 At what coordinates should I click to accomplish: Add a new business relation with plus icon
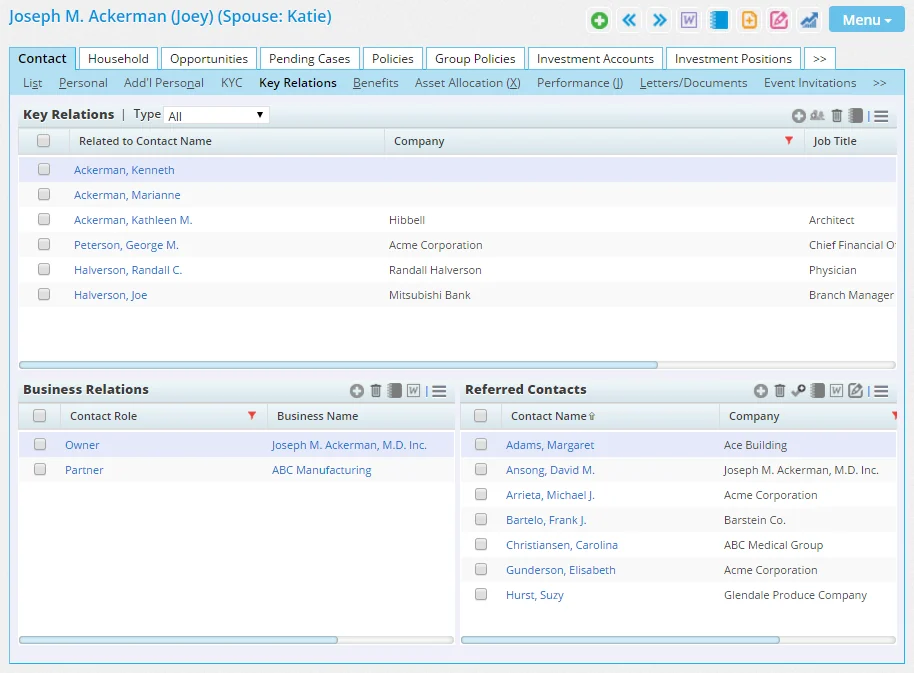357,391
